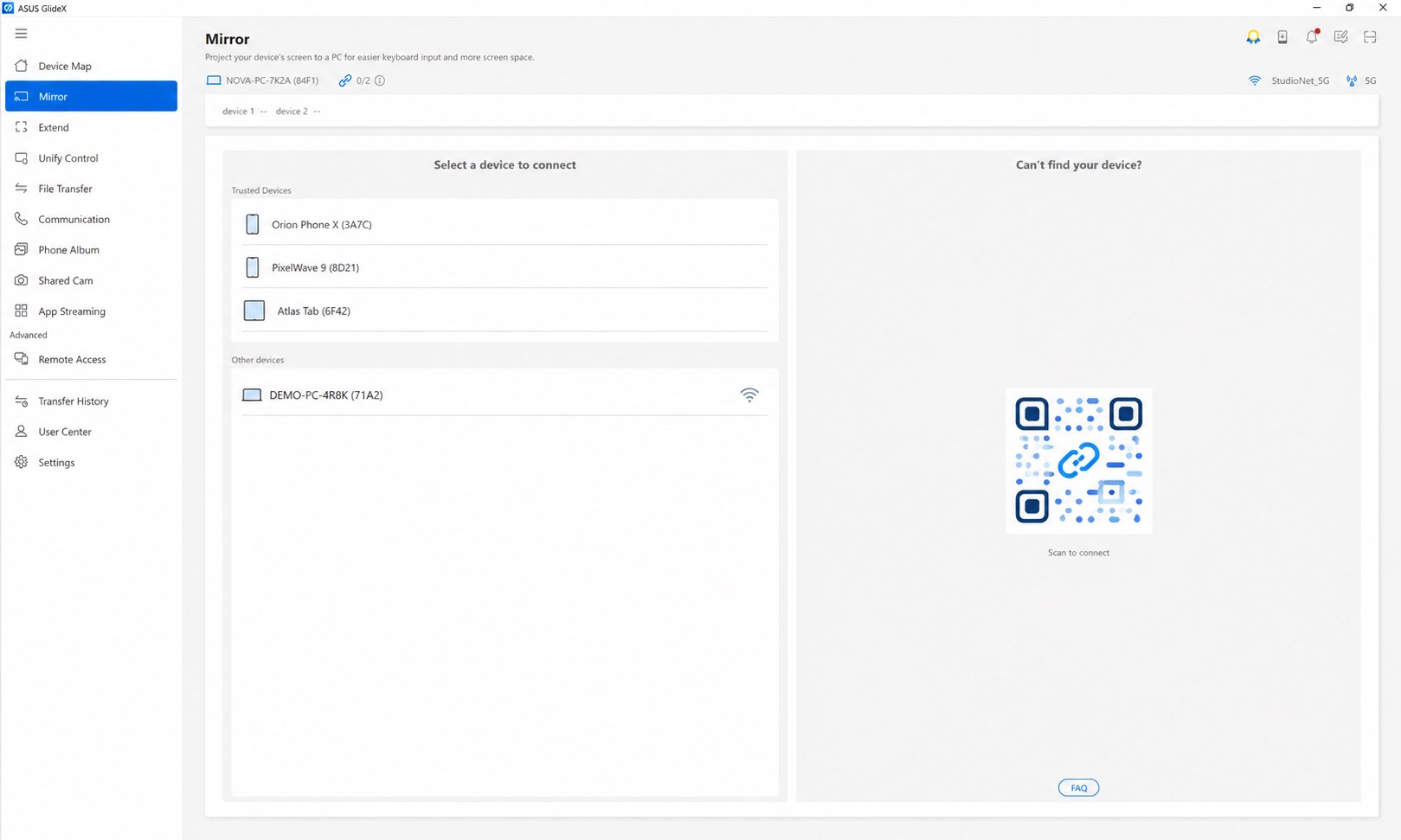Screen dimensions: 1401x840
Task: Open Phone Album in the sidebar
Action: (x=91, y=250)
